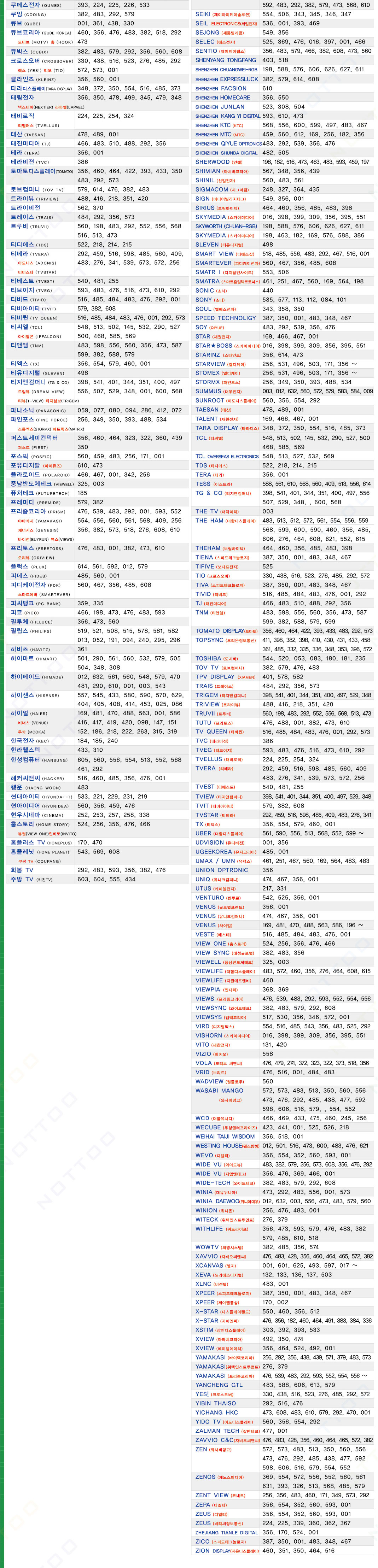Select the TOSHIBA (도시바) entry
The image size is (378, 1568).
216,658
